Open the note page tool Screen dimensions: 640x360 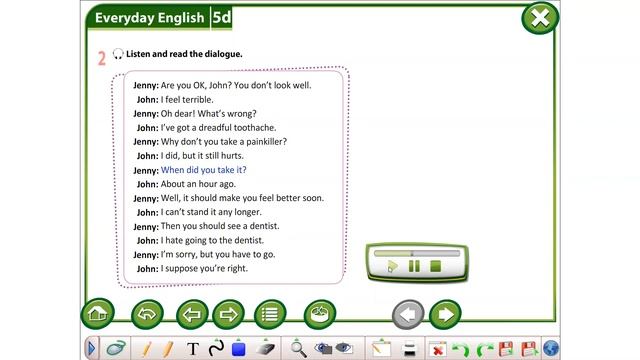tap(381, 349)
